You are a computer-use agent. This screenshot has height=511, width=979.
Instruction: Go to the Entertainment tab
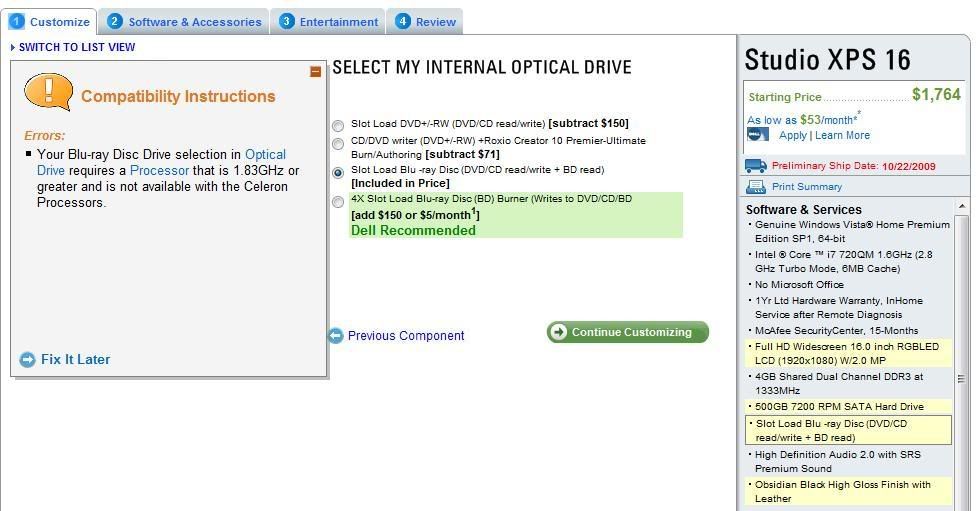click(329, 22)
